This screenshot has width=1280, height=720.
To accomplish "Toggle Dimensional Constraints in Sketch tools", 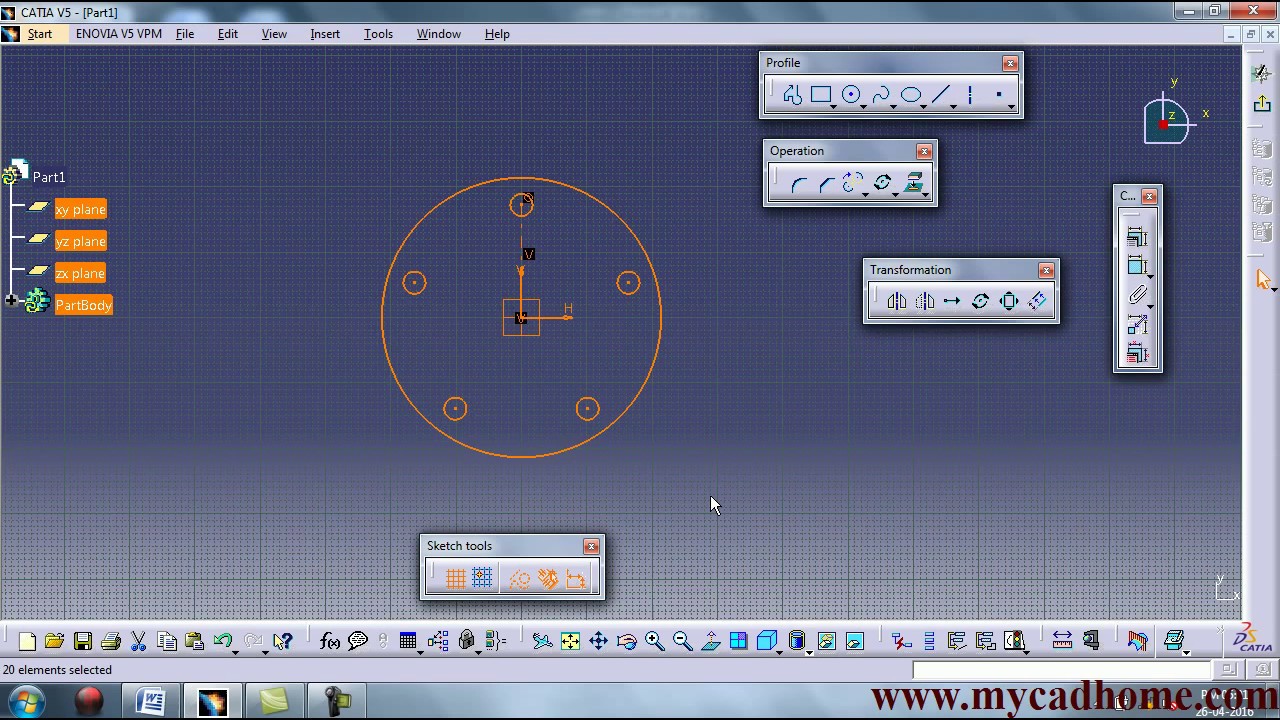I will click(x=575, y=579).
